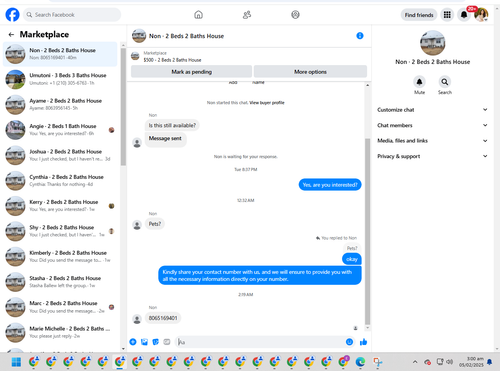The height and width of the screenshot is (371, 500).
Task: Open the Facebook logo home link
Action: [x=12, y=15]
